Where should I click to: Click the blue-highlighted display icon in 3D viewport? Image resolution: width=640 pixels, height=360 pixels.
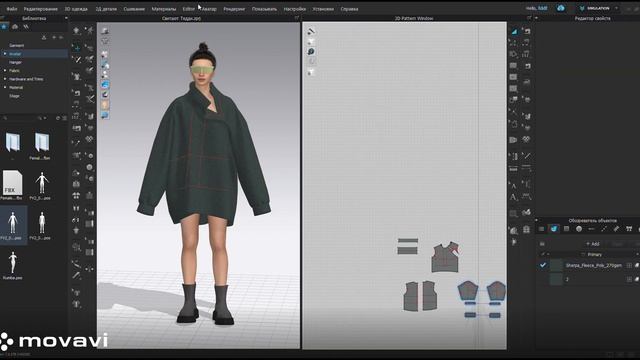[105, 84]
